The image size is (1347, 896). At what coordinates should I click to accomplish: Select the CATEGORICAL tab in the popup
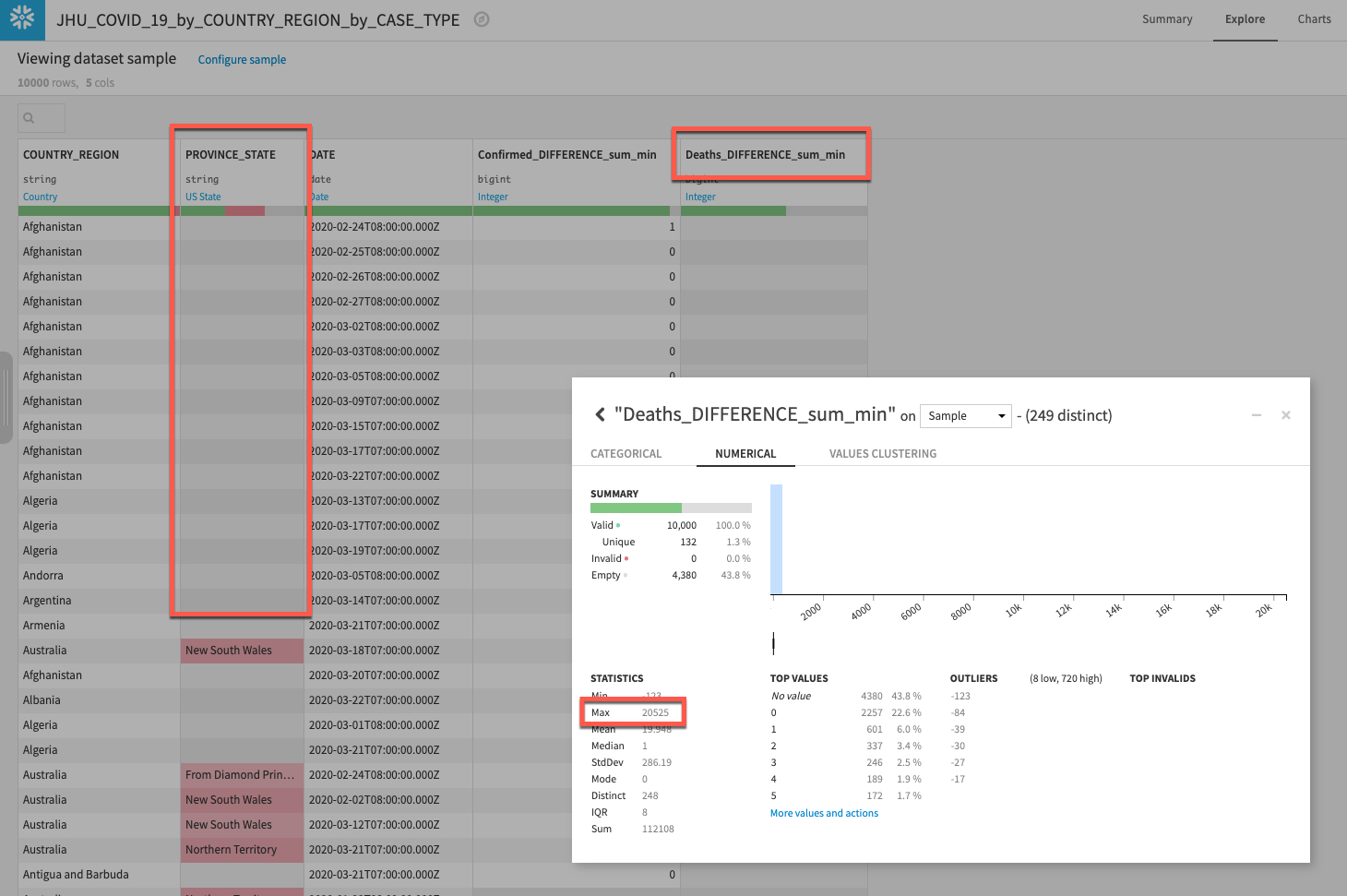pos(626,454)
